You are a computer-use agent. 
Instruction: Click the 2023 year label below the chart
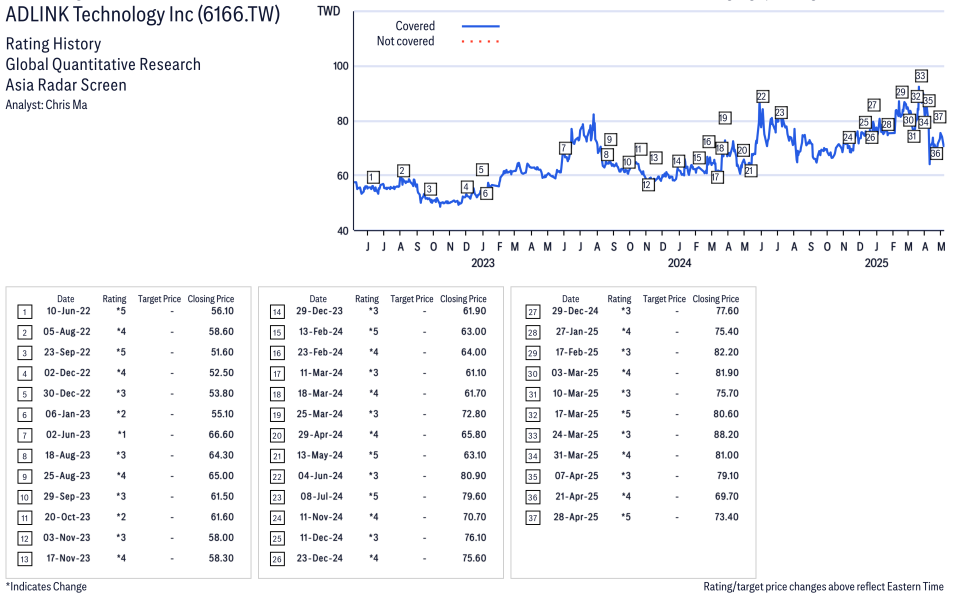(x=483, y=263)
